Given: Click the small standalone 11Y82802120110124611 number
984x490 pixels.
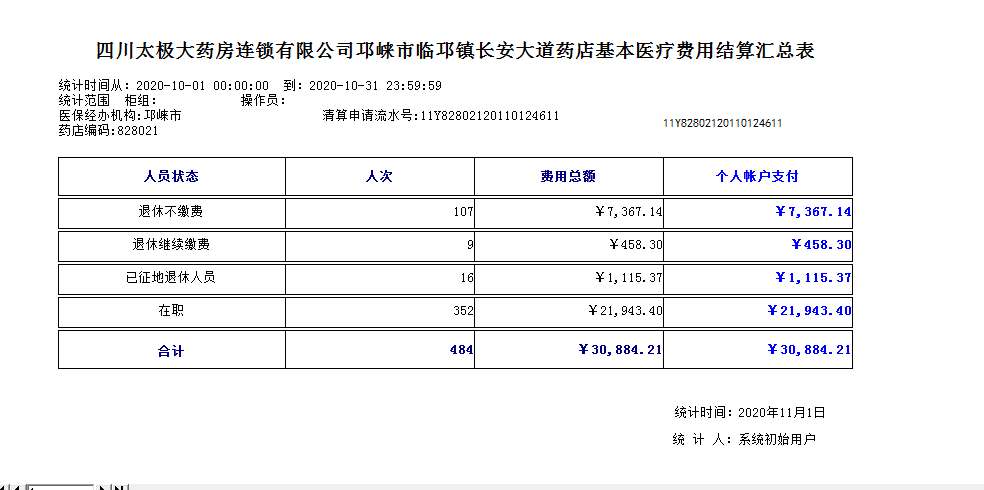Looking at the screenshot, I should tap(722, 123).
